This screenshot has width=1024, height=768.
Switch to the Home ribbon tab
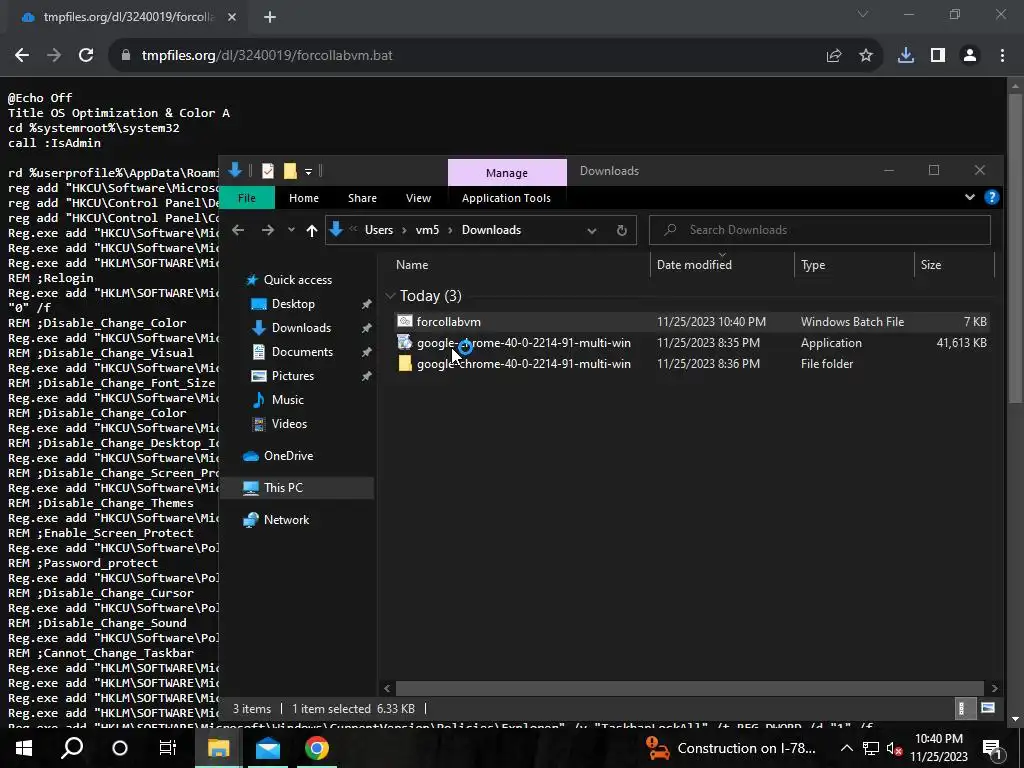point(304,198)
